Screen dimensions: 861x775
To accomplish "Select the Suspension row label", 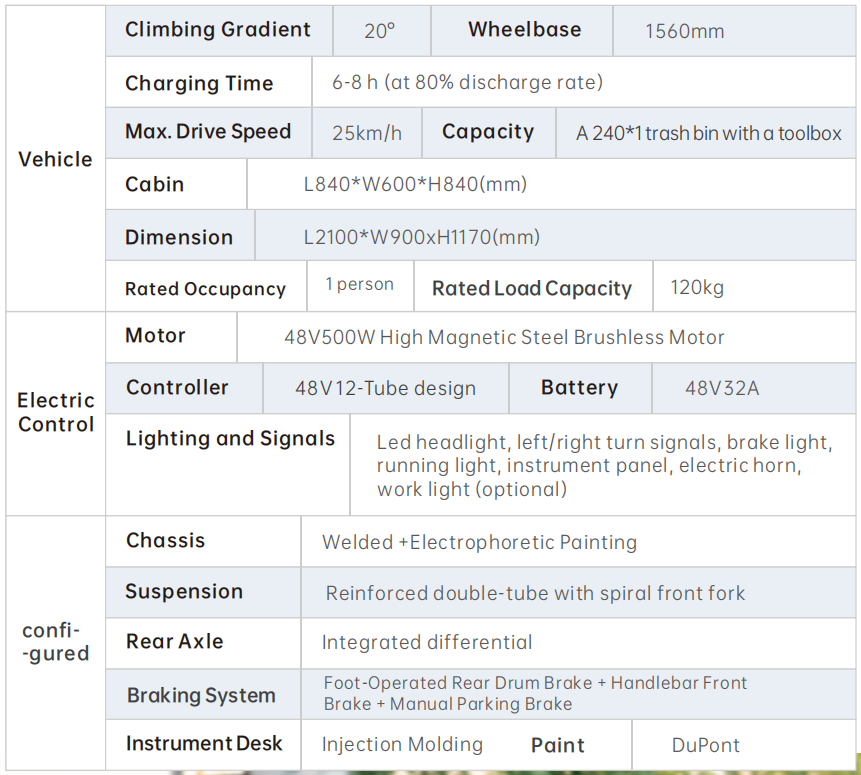I will tap(184, 592).
